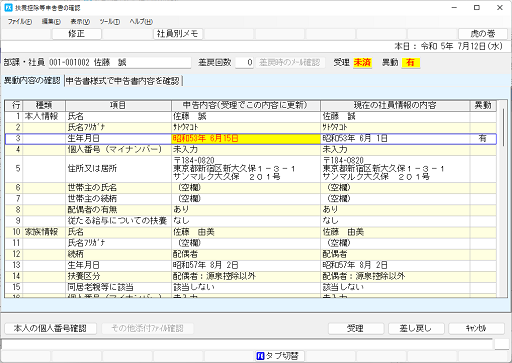The height and width of the screenshot is (363, 512).
Task: Click the キャンセル button
Action: pos(476,328)
